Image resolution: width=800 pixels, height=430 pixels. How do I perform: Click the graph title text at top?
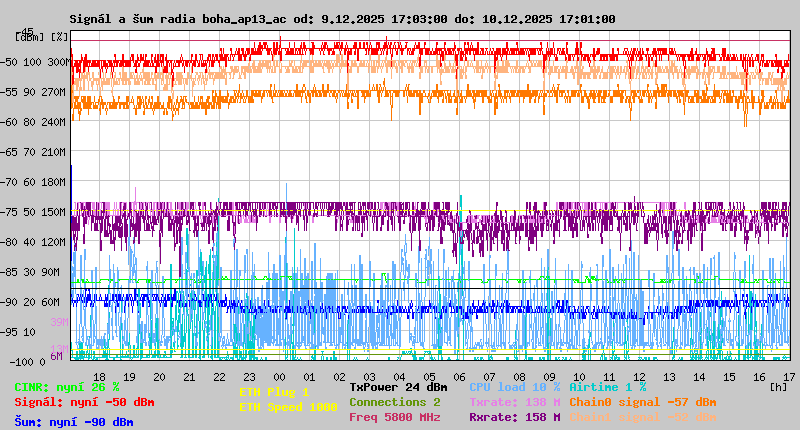[x=342, y=19]
